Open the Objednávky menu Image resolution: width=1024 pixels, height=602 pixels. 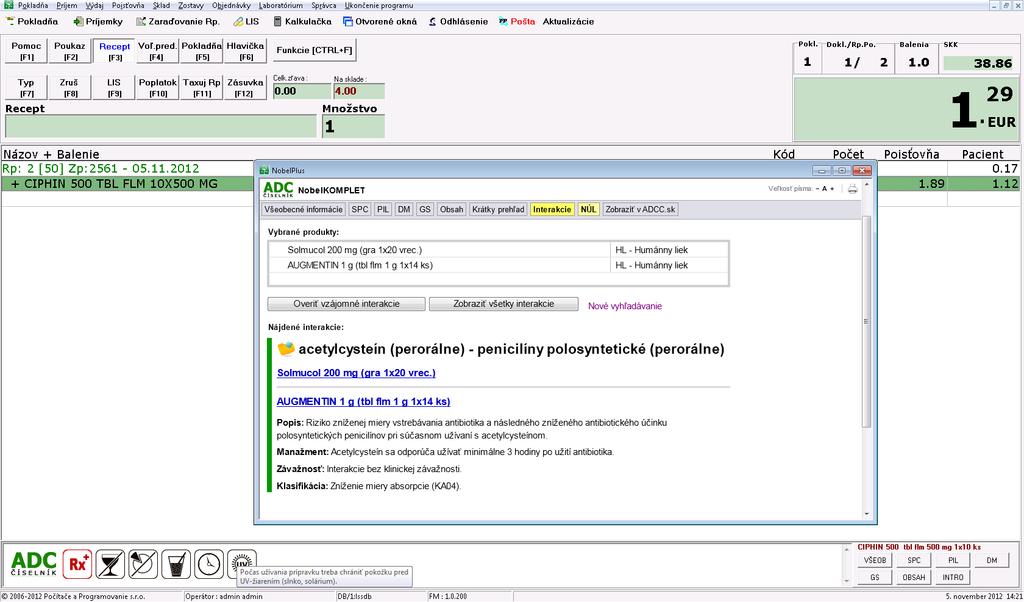[x=231, y=5]
